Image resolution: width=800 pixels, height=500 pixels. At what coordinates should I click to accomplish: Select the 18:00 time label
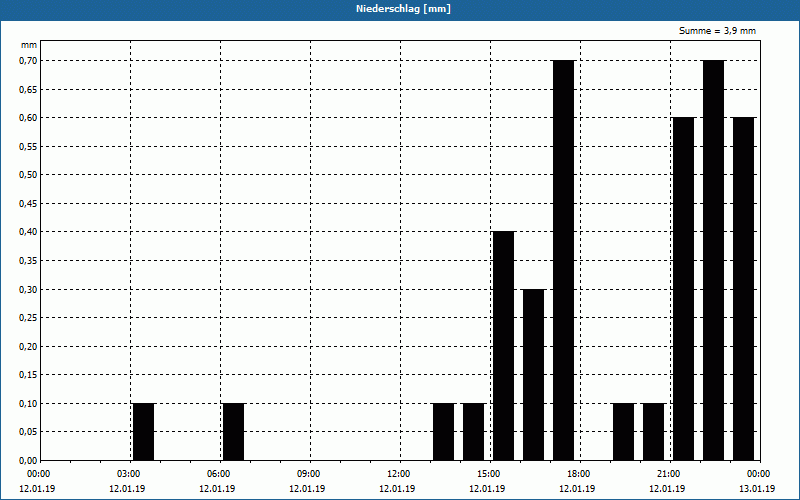pos(579,474)
